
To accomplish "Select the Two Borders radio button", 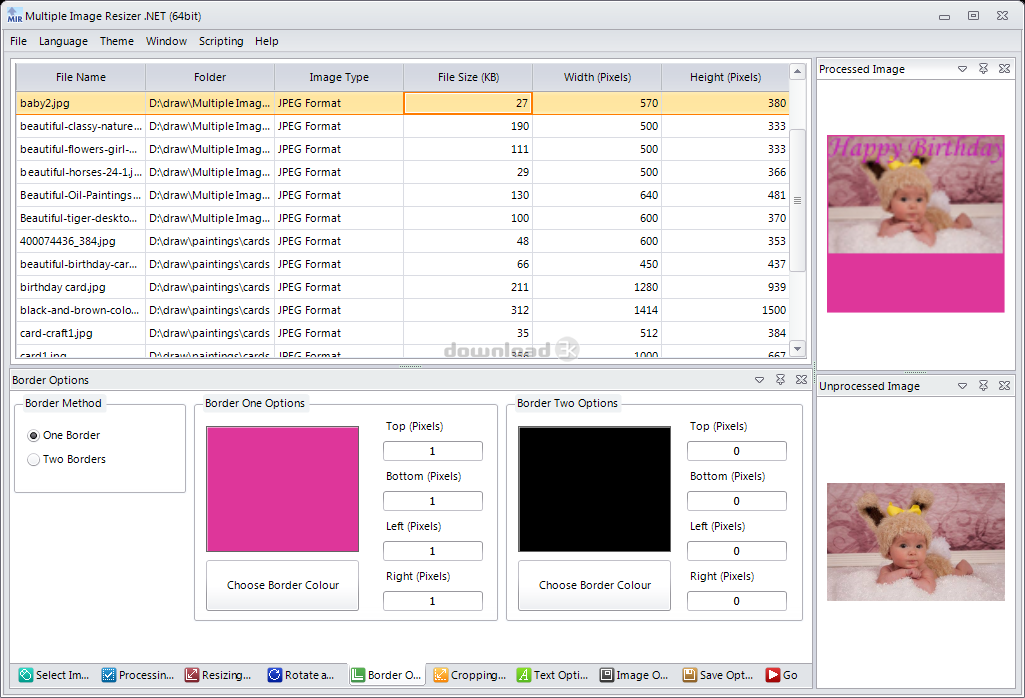I will [34, 459].
